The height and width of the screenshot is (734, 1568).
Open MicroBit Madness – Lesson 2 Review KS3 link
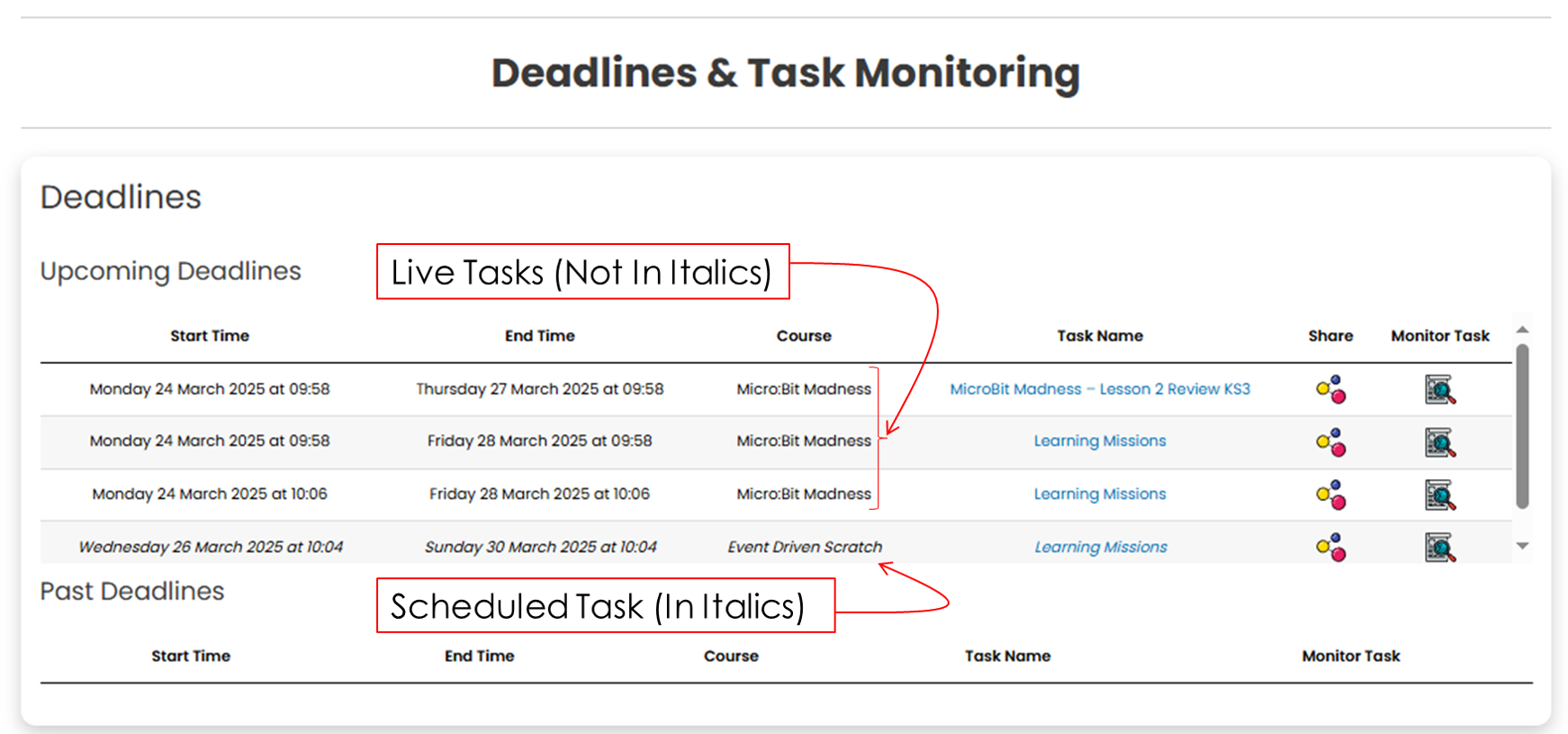[x=1100, y=389]
